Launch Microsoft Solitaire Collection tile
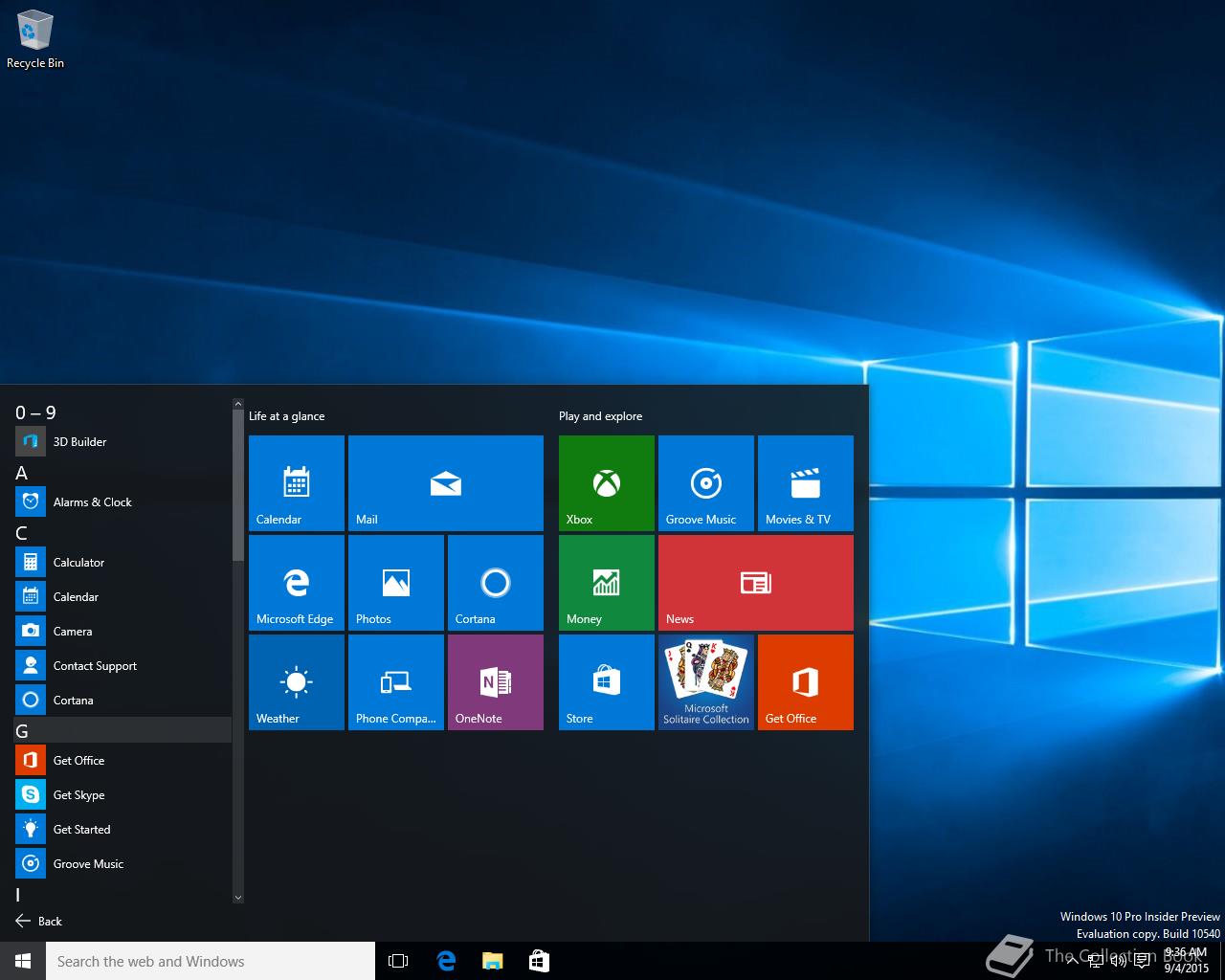Image resolution: width=1225 pixels, height=980 pixels. point(706,682)
